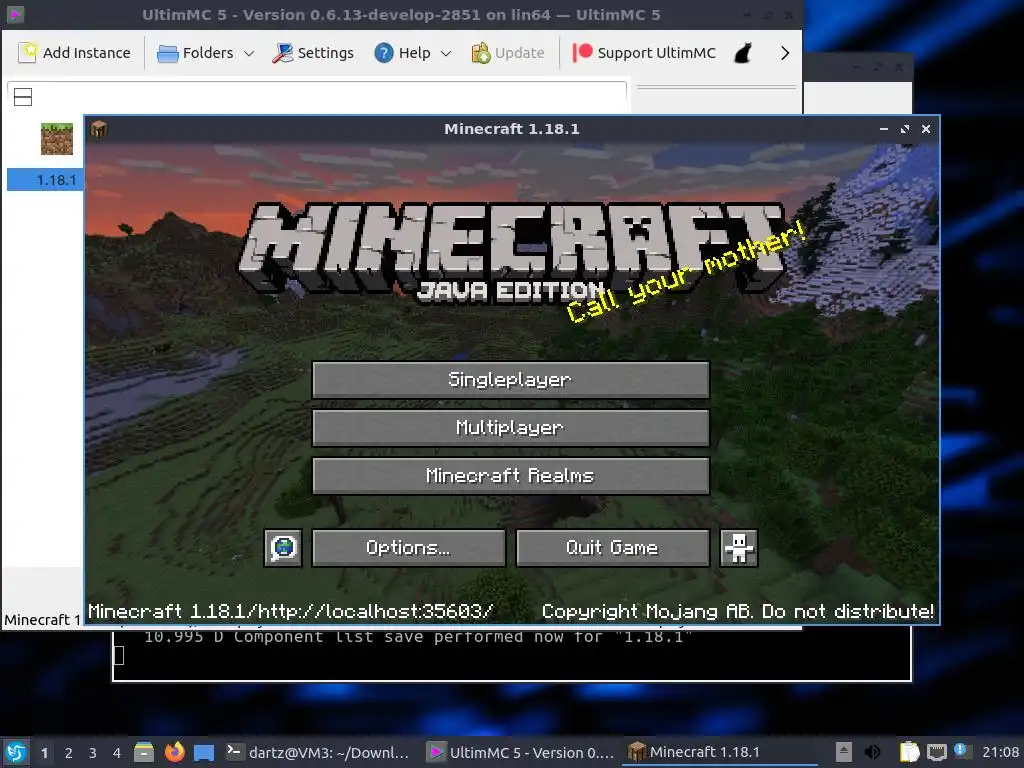1024x768 pixels.
Task: Open volume control in system tray
Action: point(872,752)
